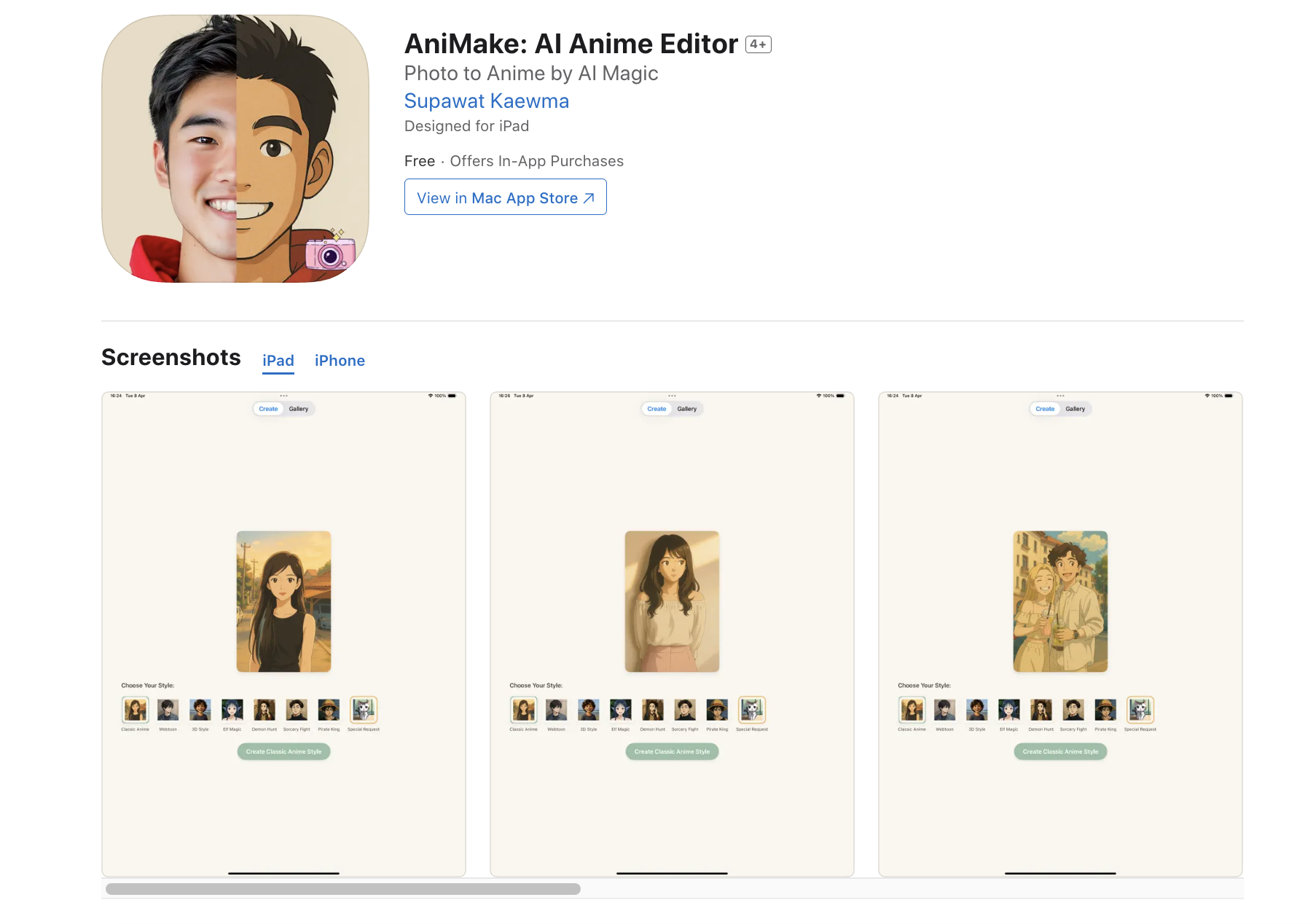Toggle Create segment in second screenshot
Image resolution: width=1313 pixels, height=924 pixels.
click(x=656, y=409)
